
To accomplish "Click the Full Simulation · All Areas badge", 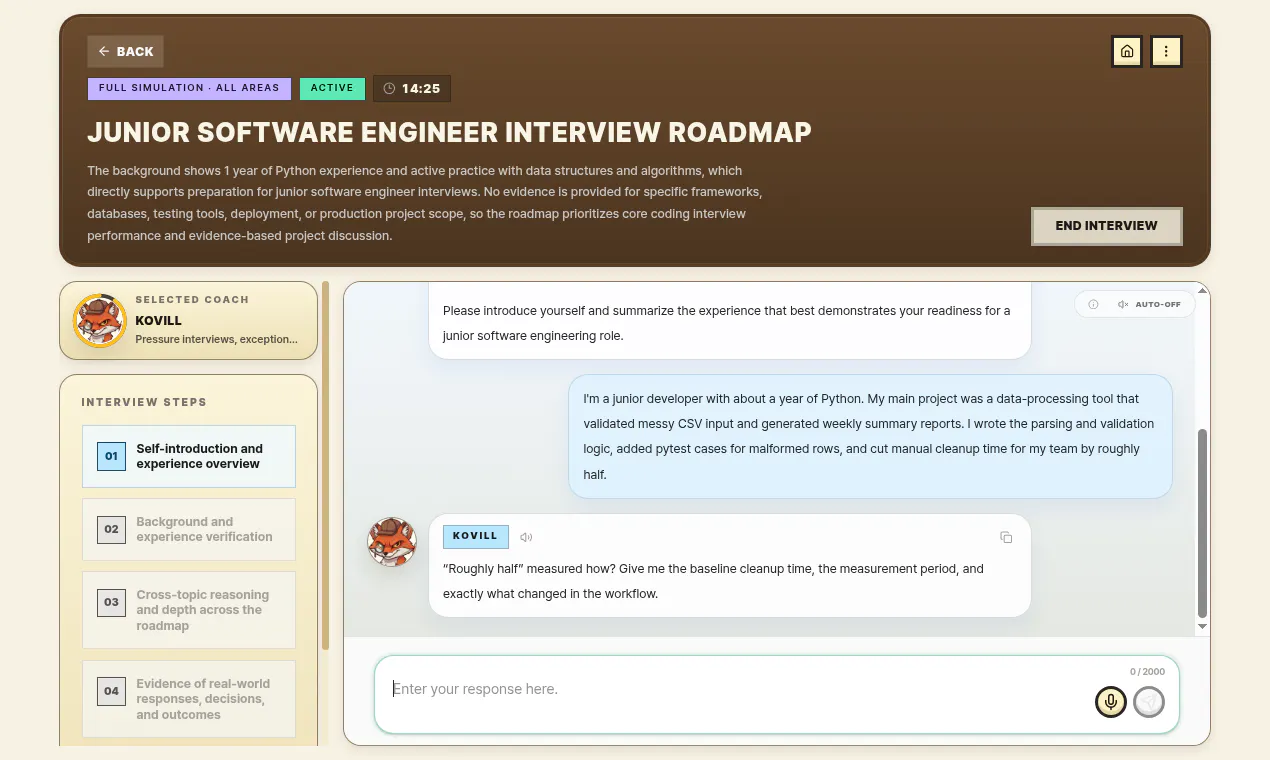I will 189,88.
